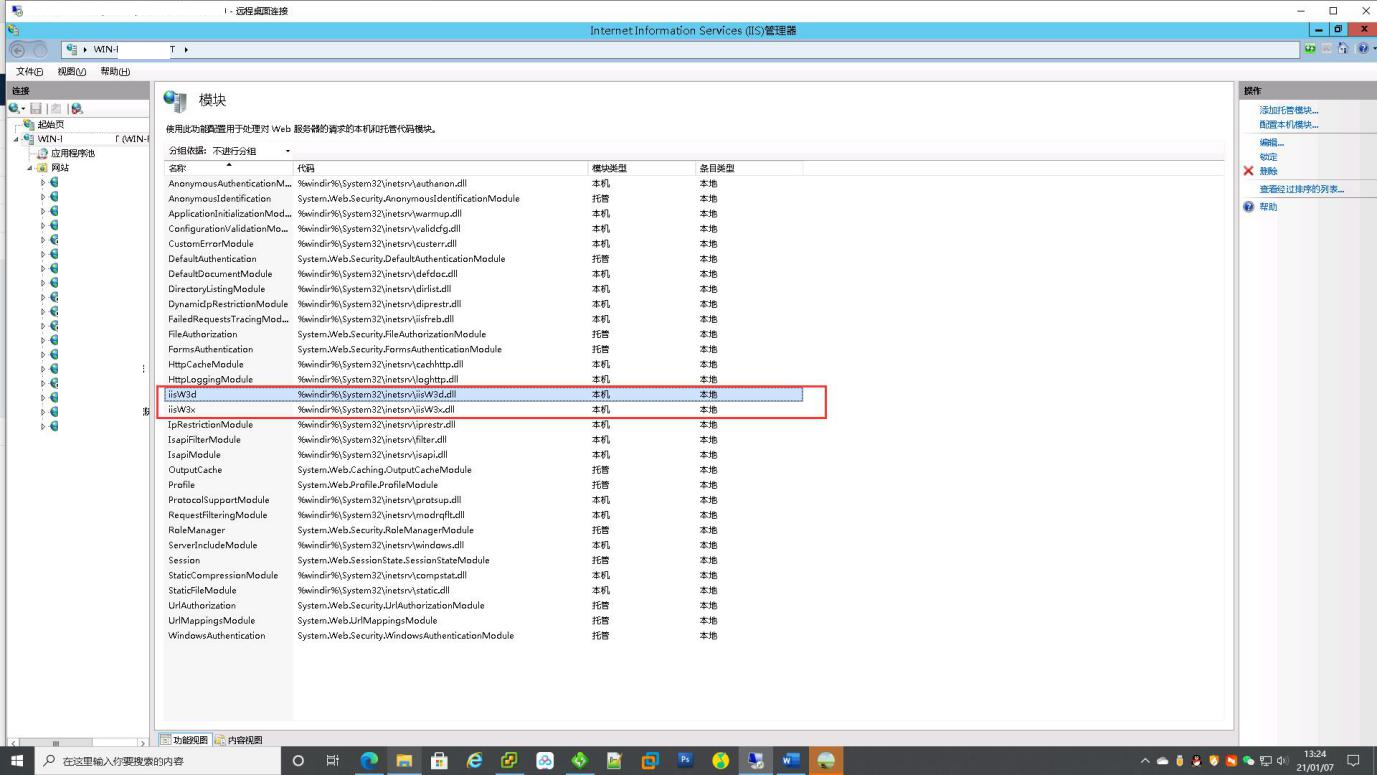Open Photoshop from the Windows taskbar
The image size is (1377, 775).
tap(685, 760)
